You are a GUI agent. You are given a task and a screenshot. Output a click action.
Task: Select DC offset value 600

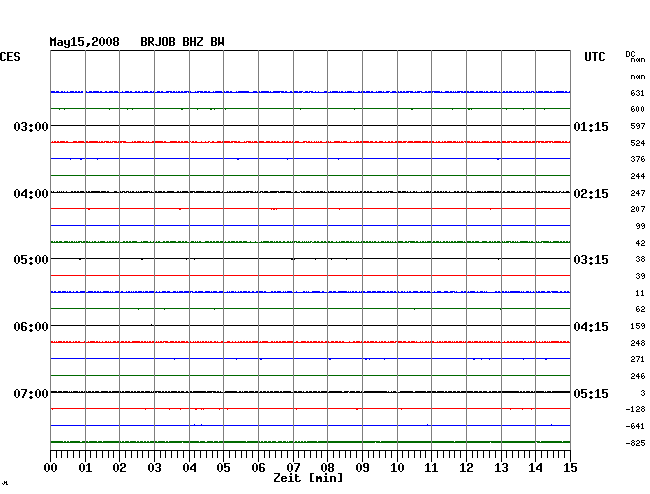[x=638, y=109]
